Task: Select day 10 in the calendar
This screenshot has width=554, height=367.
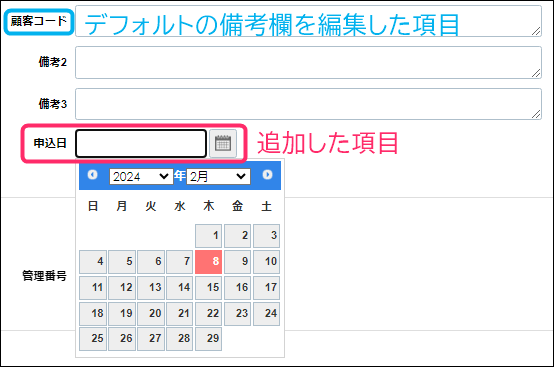Action: [266, 262]
